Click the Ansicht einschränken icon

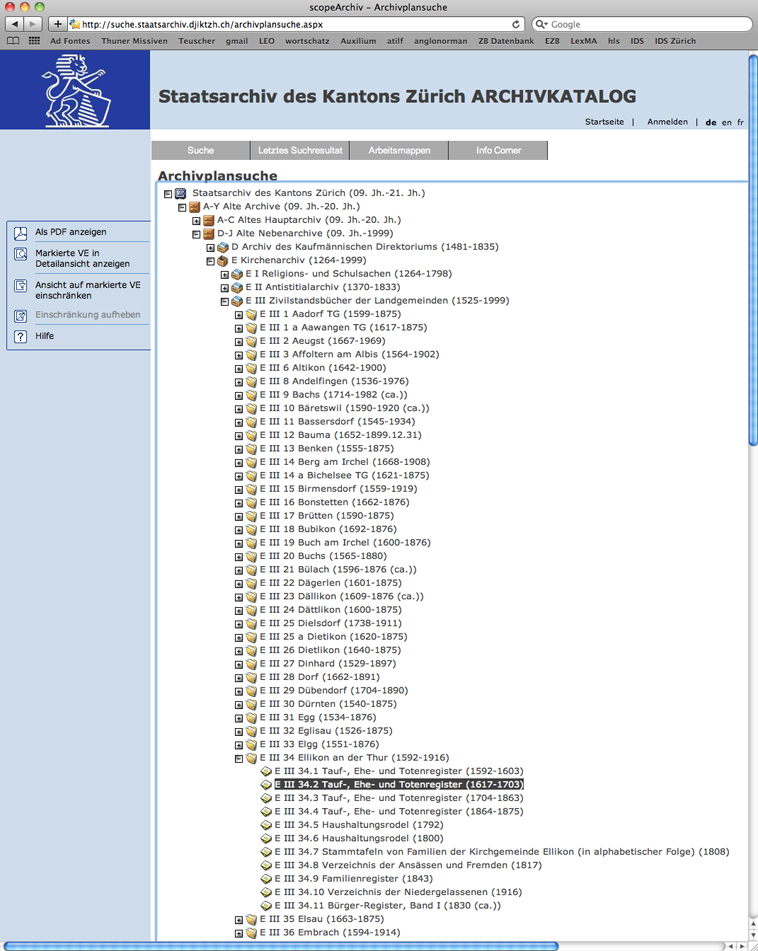tap(21, 286)
